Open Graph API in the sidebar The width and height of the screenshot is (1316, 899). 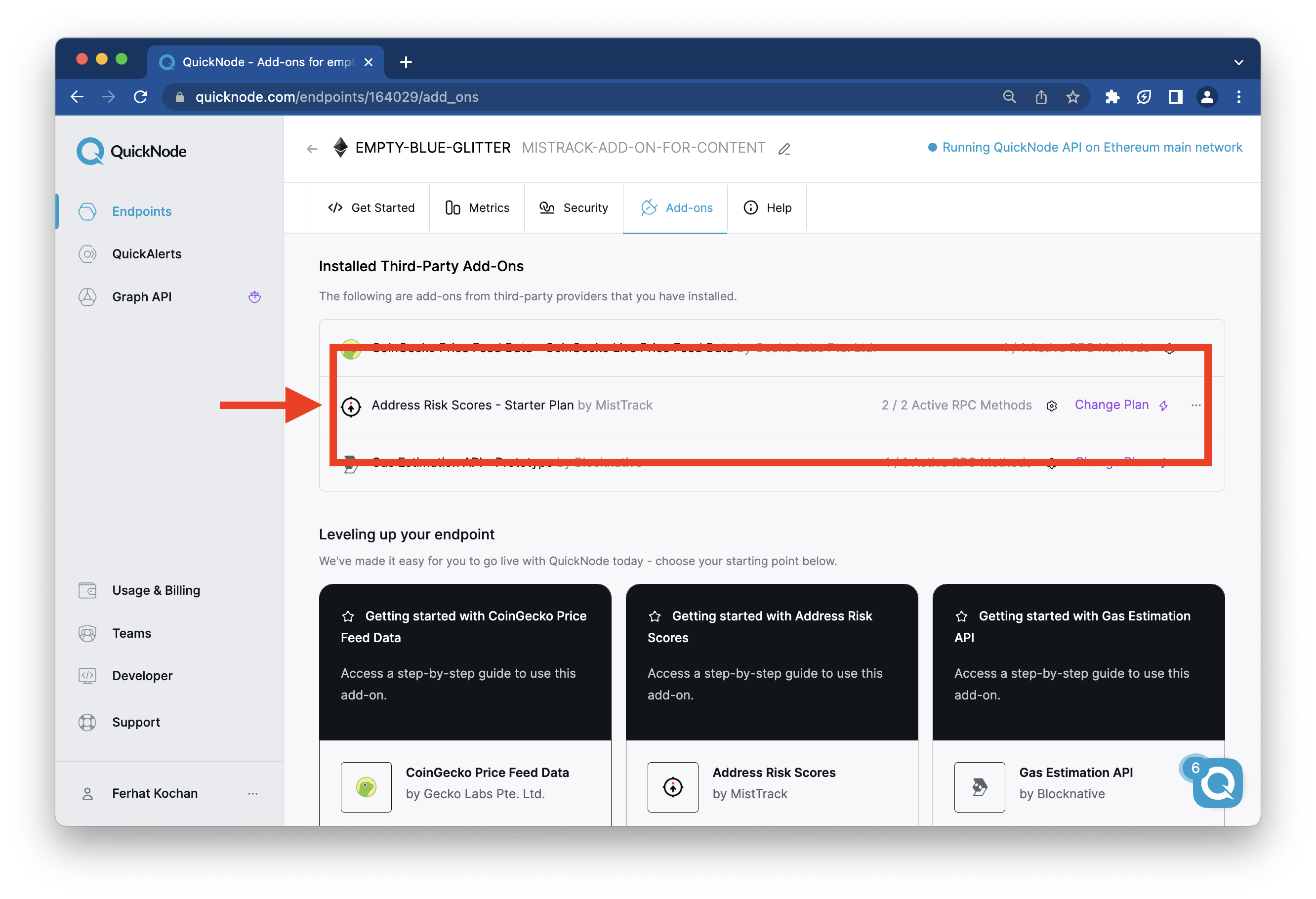[142, 297]
